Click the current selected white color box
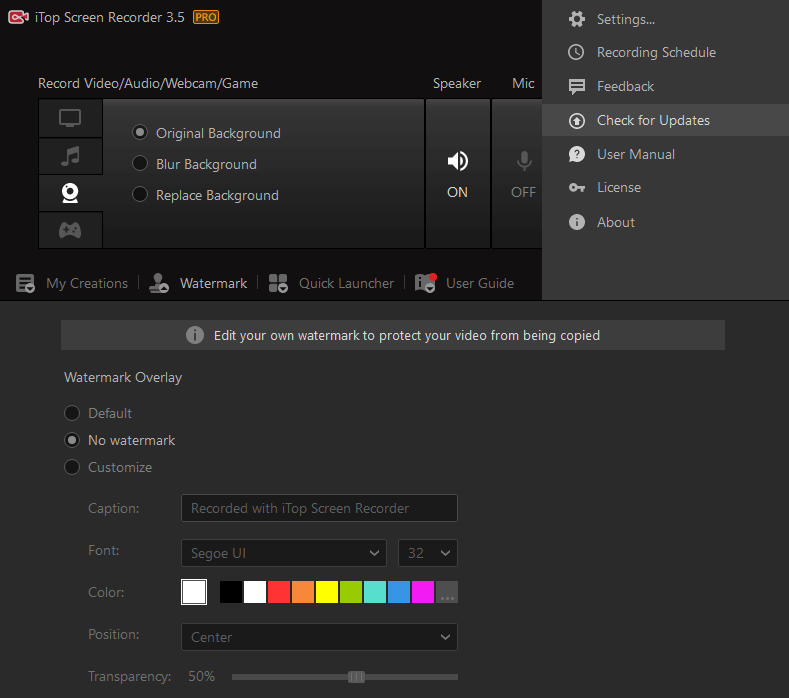The image size is (789, 698). 194,592
